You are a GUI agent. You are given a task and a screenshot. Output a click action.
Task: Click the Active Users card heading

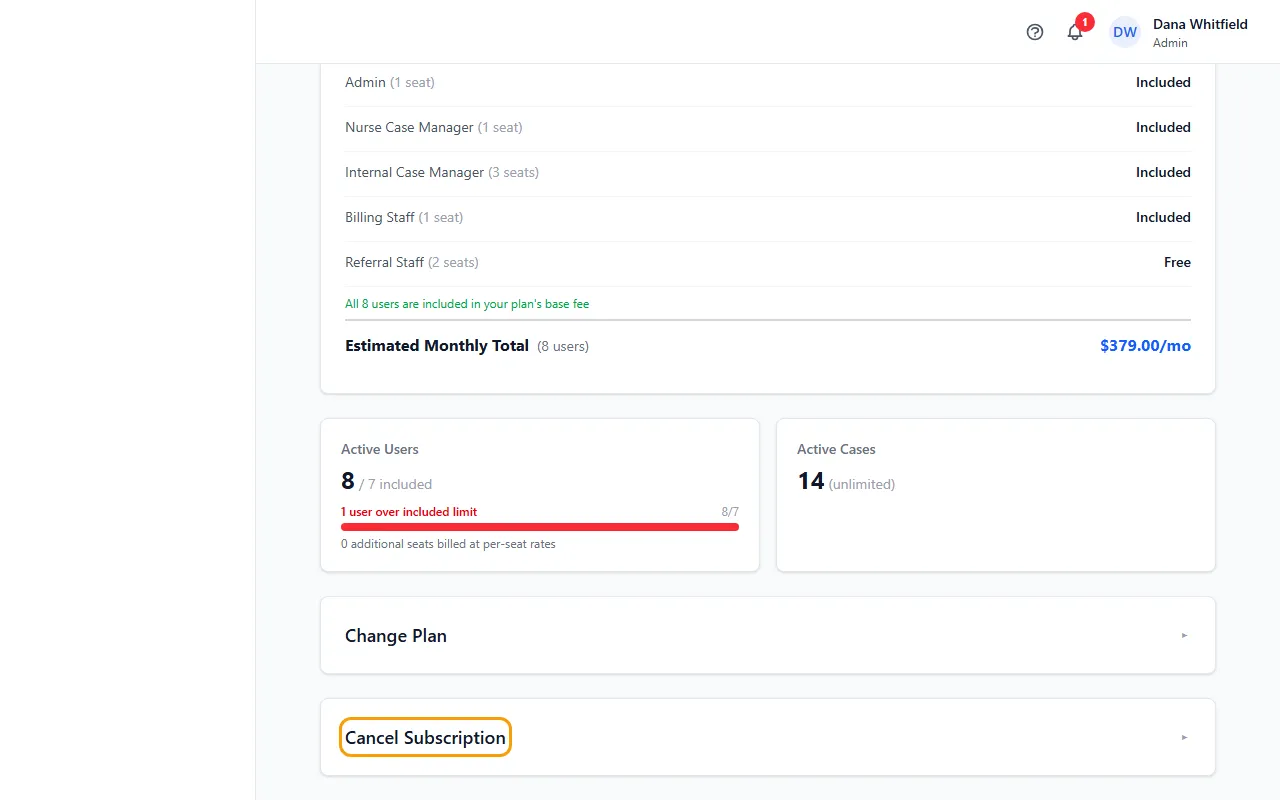point(380,449)
